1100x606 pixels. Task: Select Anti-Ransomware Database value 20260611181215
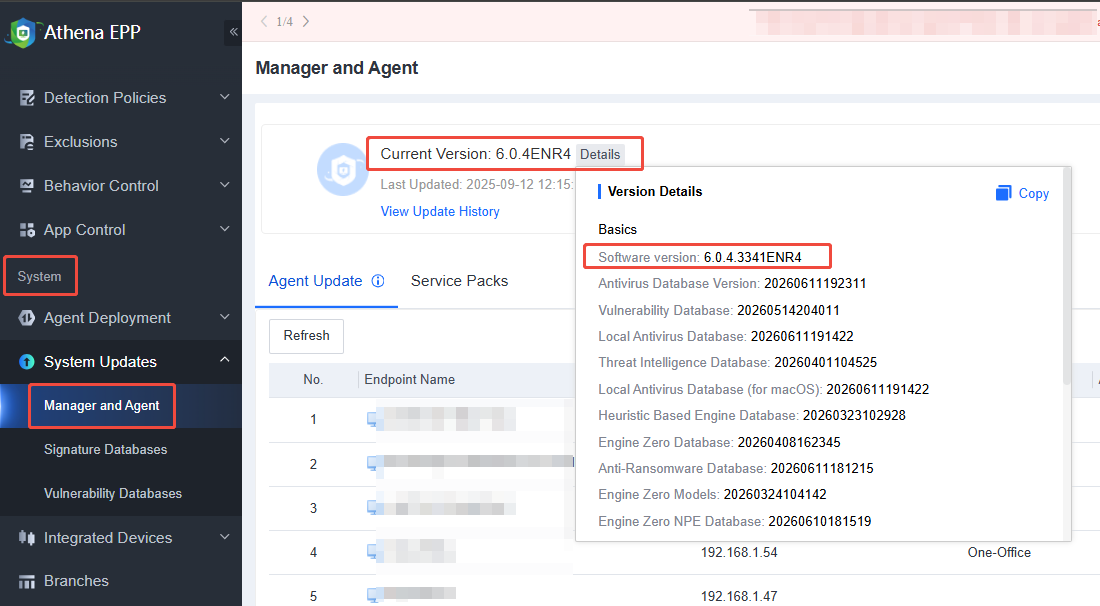pos(822,469)
